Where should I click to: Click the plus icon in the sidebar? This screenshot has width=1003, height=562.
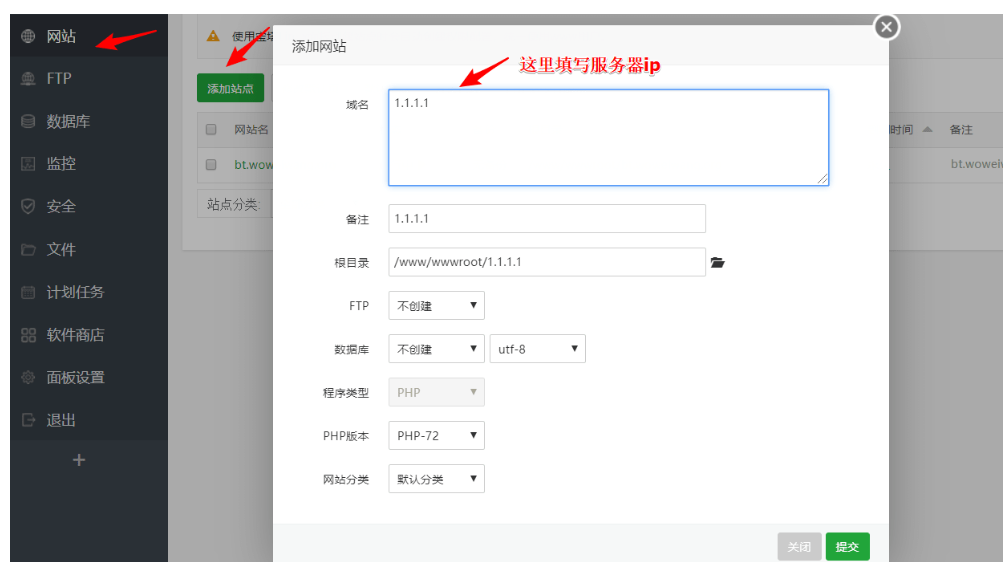click(x=80, y=460)
